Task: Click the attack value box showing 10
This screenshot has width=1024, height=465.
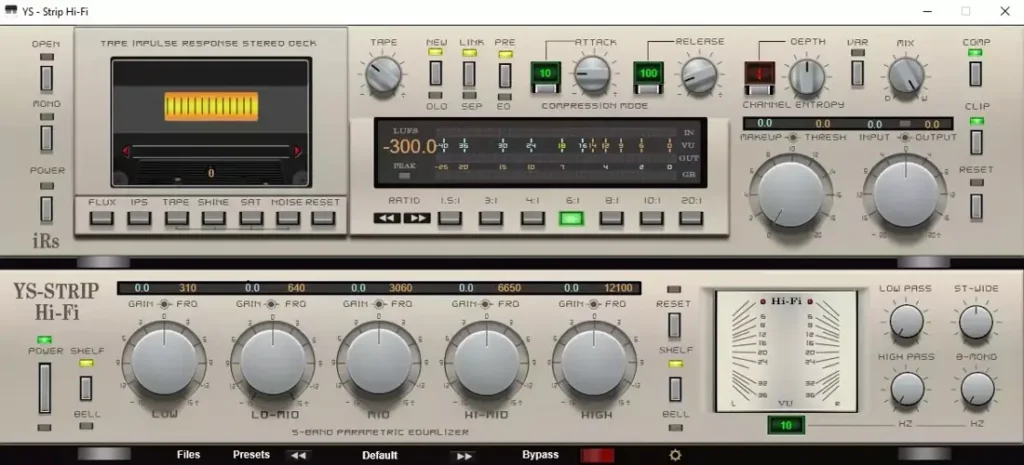Action: point(546,74)
